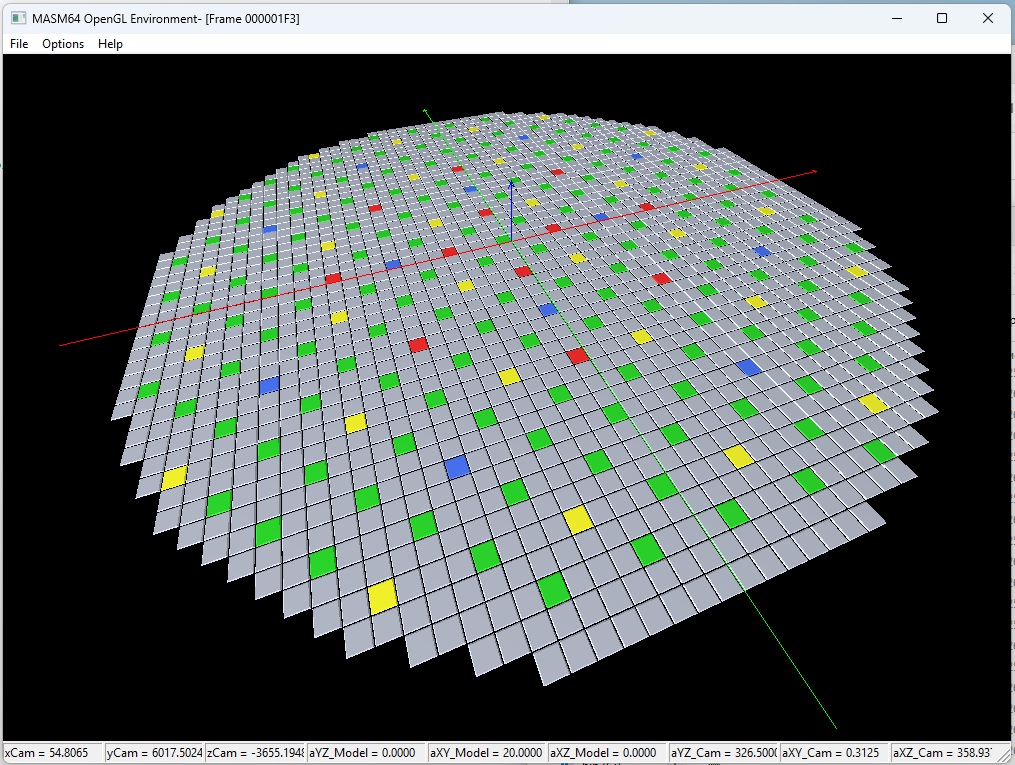
Task: Click the aYZ_Model status panel
Action: click(x=366, y=753)
